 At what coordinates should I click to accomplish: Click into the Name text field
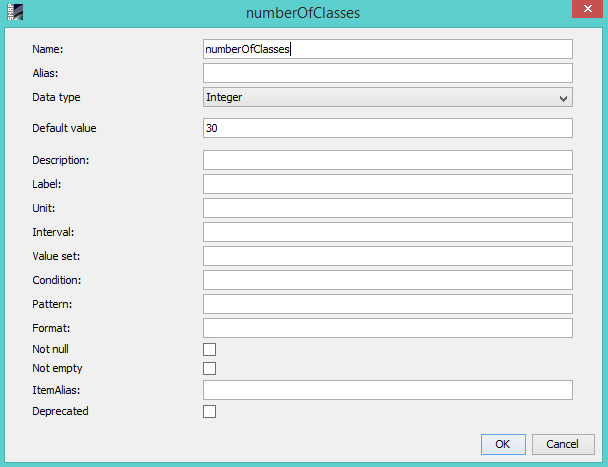tap(387, 49)
